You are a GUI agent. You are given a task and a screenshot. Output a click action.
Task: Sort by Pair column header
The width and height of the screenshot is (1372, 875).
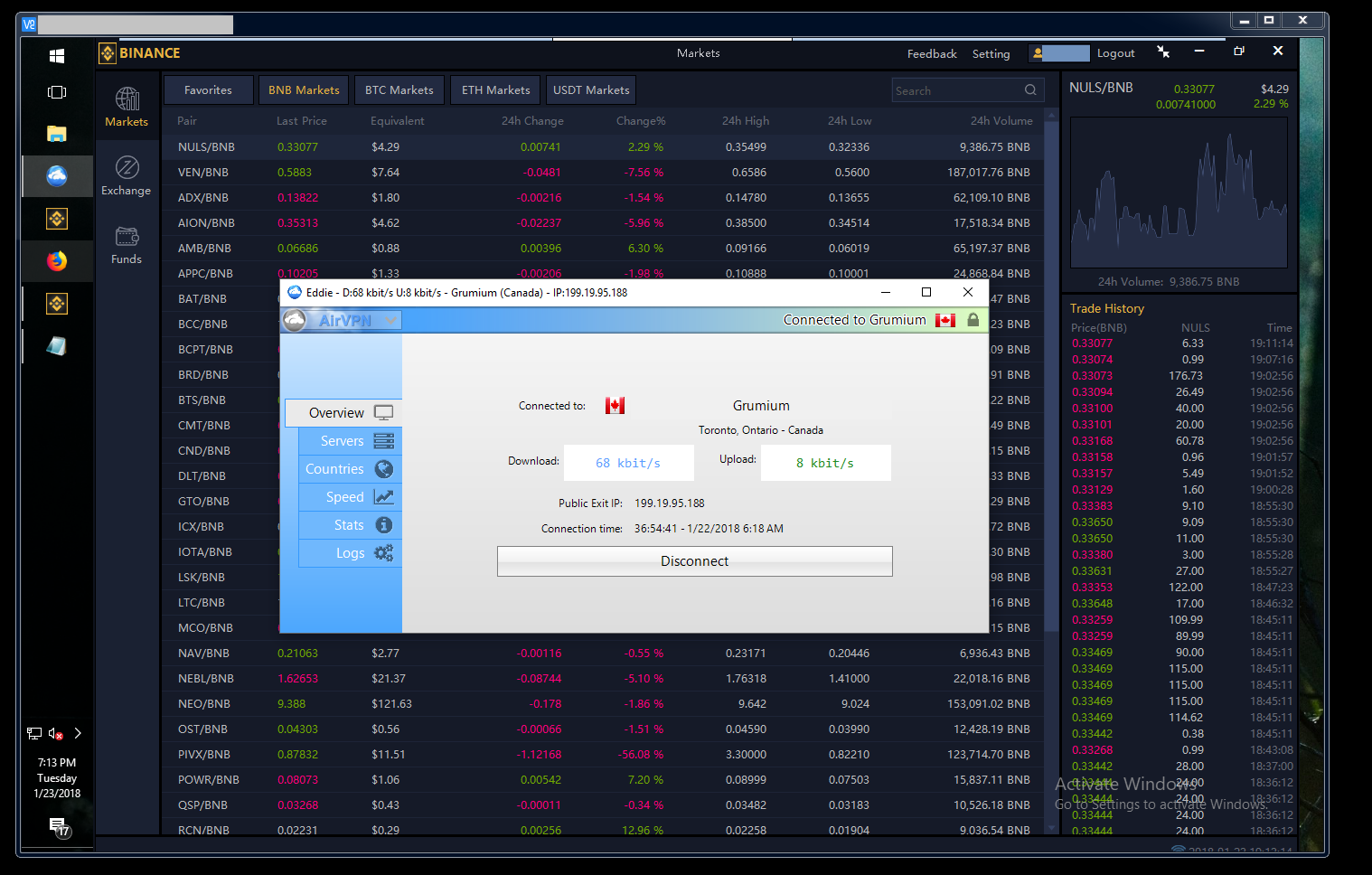[187, 121]
